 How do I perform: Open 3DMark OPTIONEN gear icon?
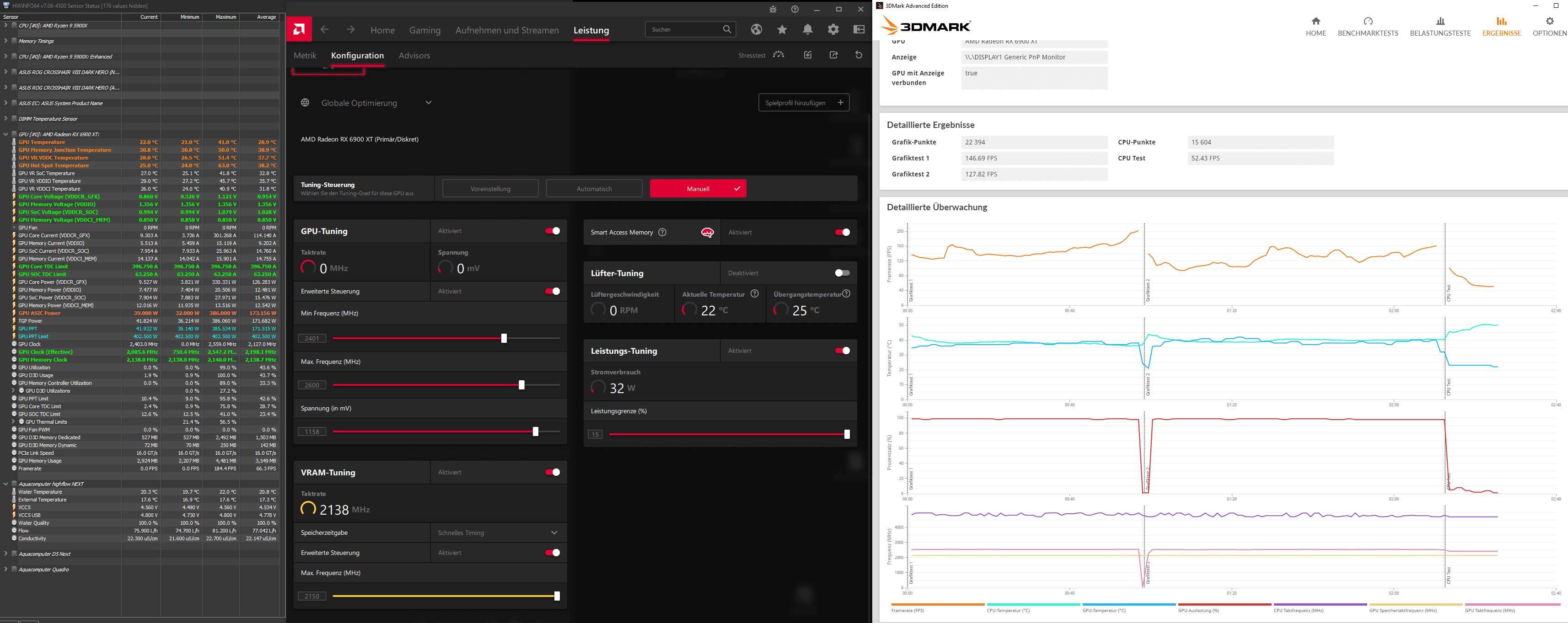click(x=1550, y=21)
